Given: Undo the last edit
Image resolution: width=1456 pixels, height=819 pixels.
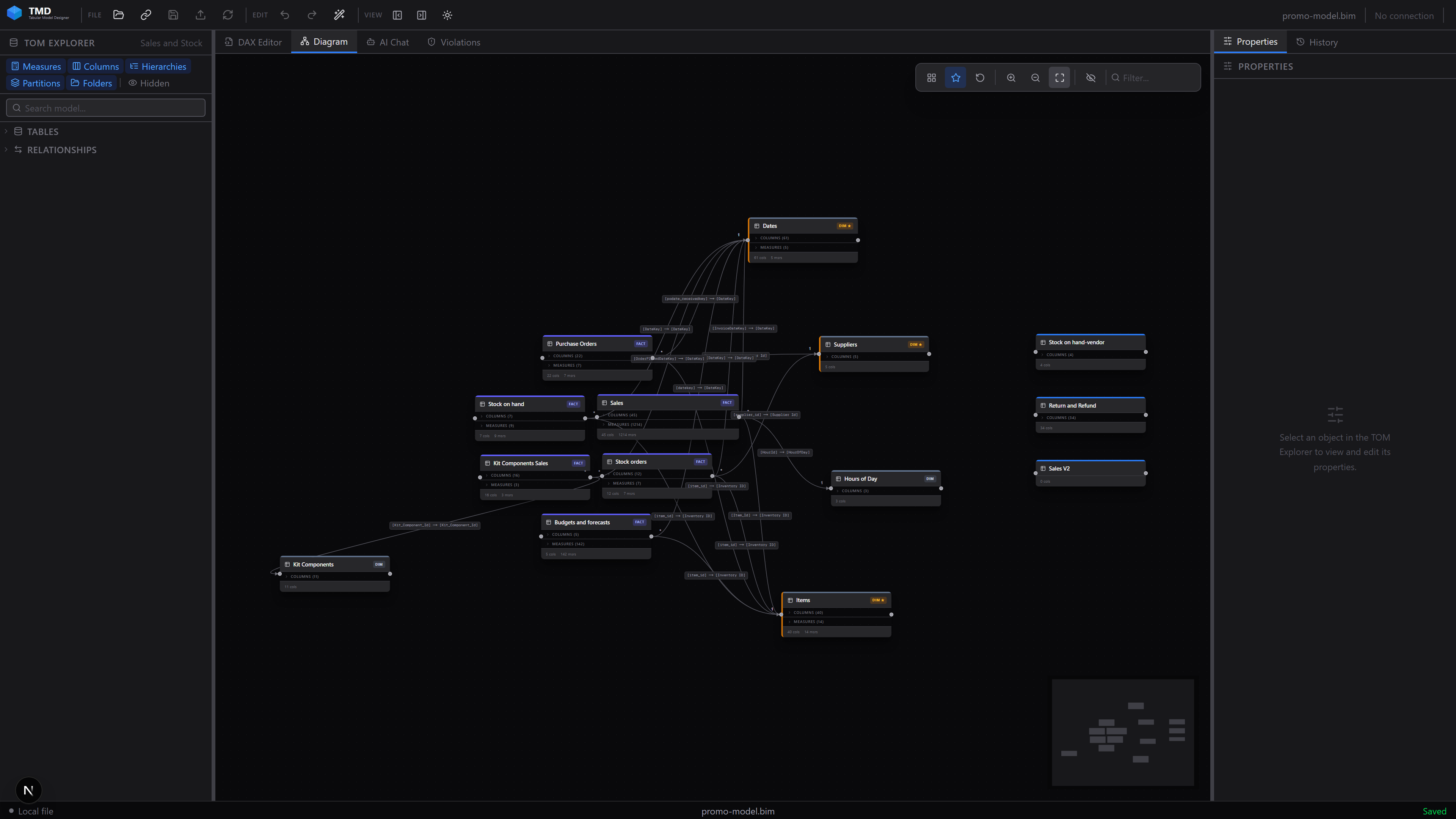Looking at the screenshot, I should [x=285, y=15].
